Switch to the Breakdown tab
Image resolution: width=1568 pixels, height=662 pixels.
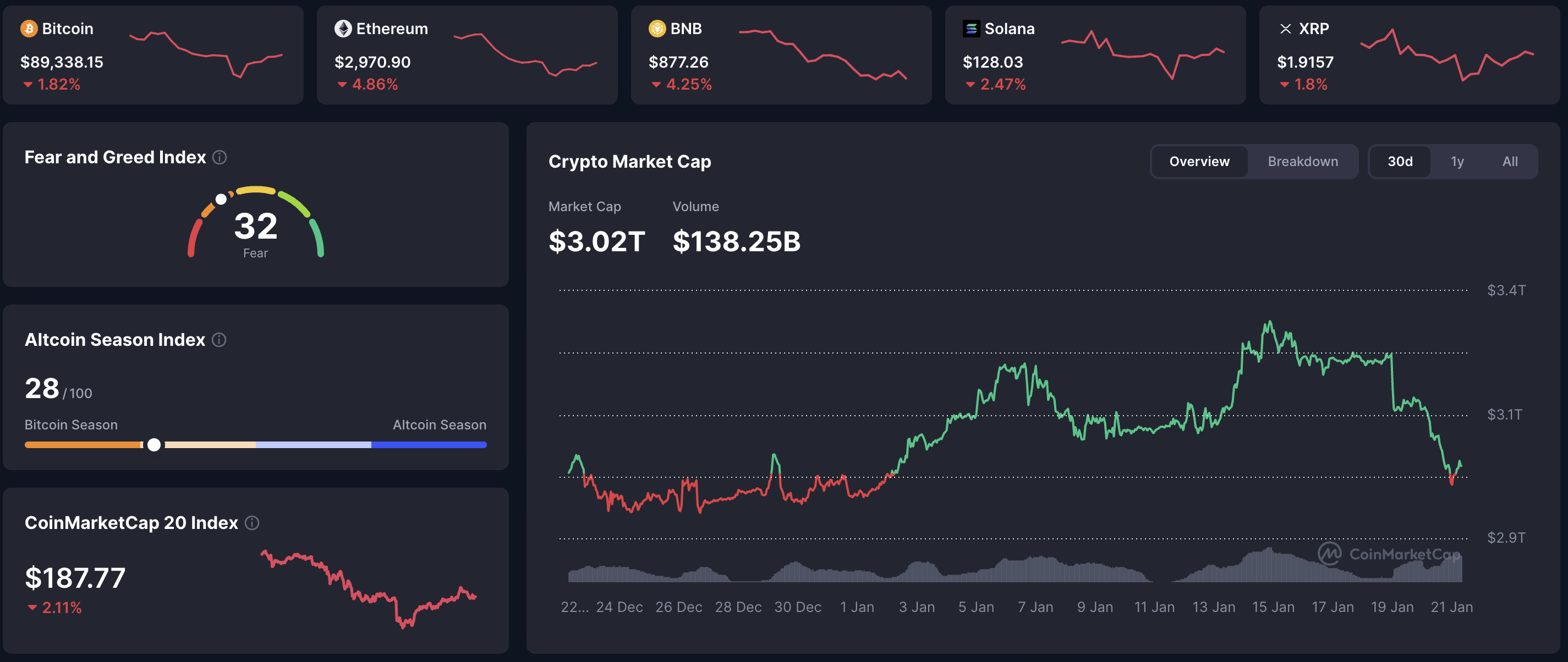[x=1303, y=161]
